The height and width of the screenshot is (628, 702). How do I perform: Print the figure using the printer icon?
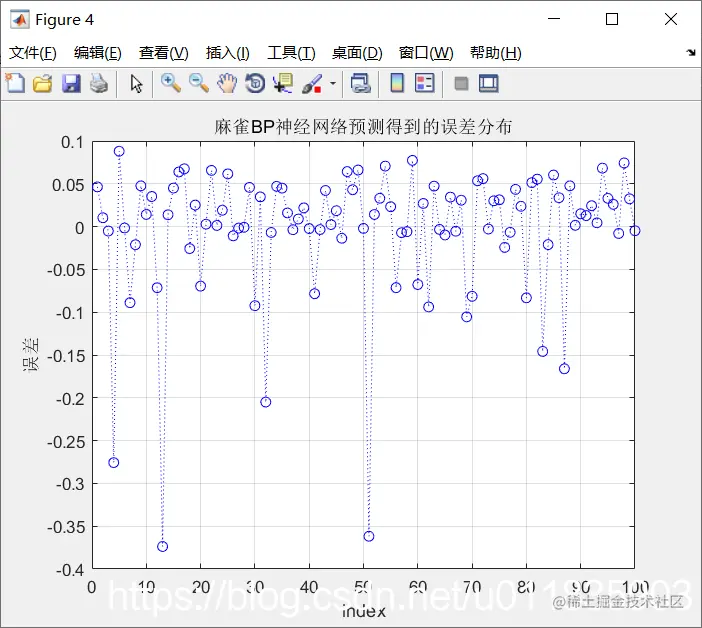(98, 84)
